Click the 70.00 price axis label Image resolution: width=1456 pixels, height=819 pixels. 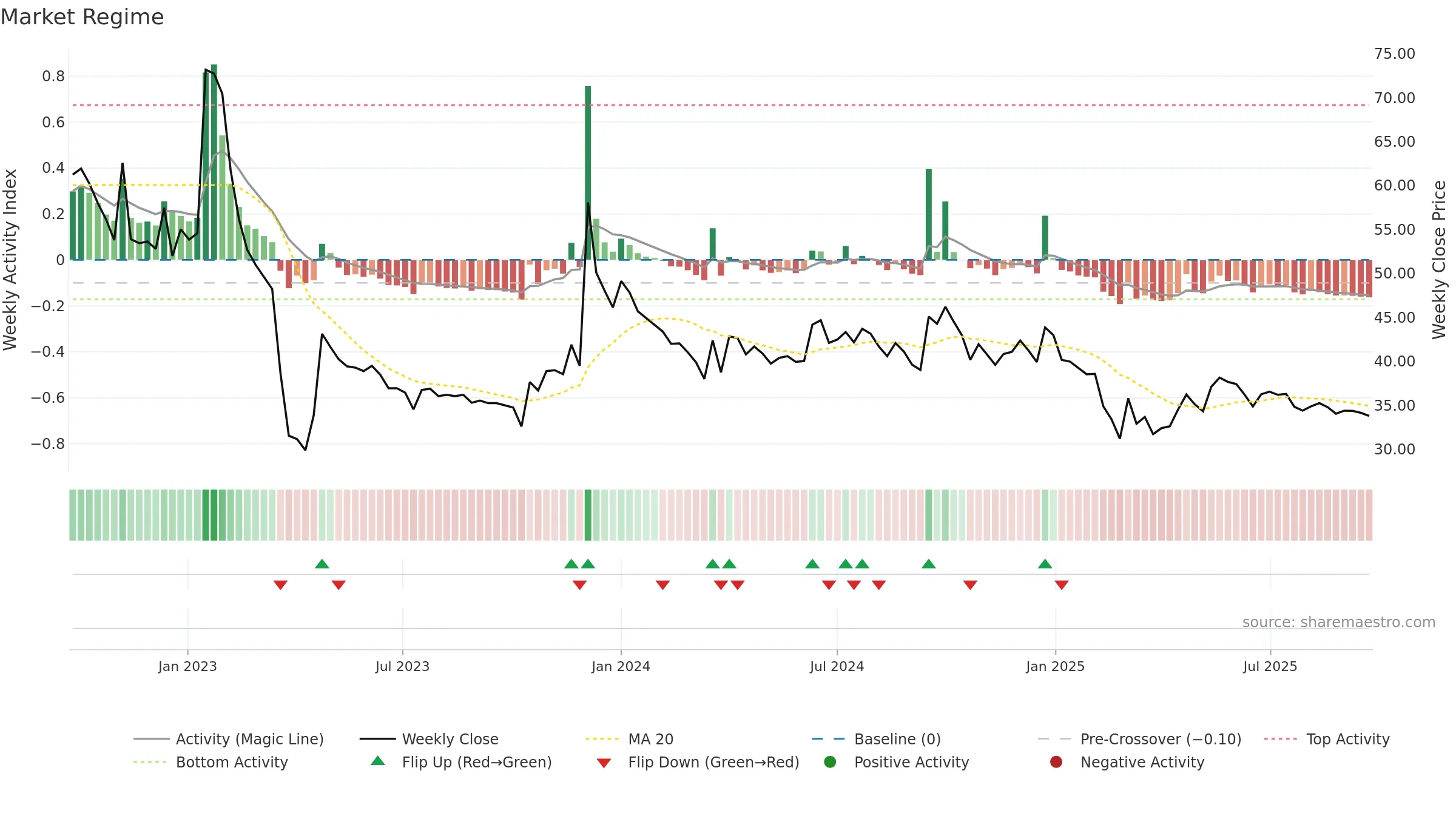[1395, 98]
